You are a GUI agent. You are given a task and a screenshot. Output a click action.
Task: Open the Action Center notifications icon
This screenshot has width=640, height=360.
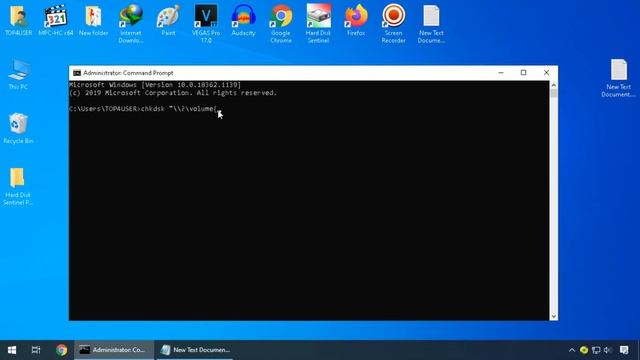tap(624, 350)
